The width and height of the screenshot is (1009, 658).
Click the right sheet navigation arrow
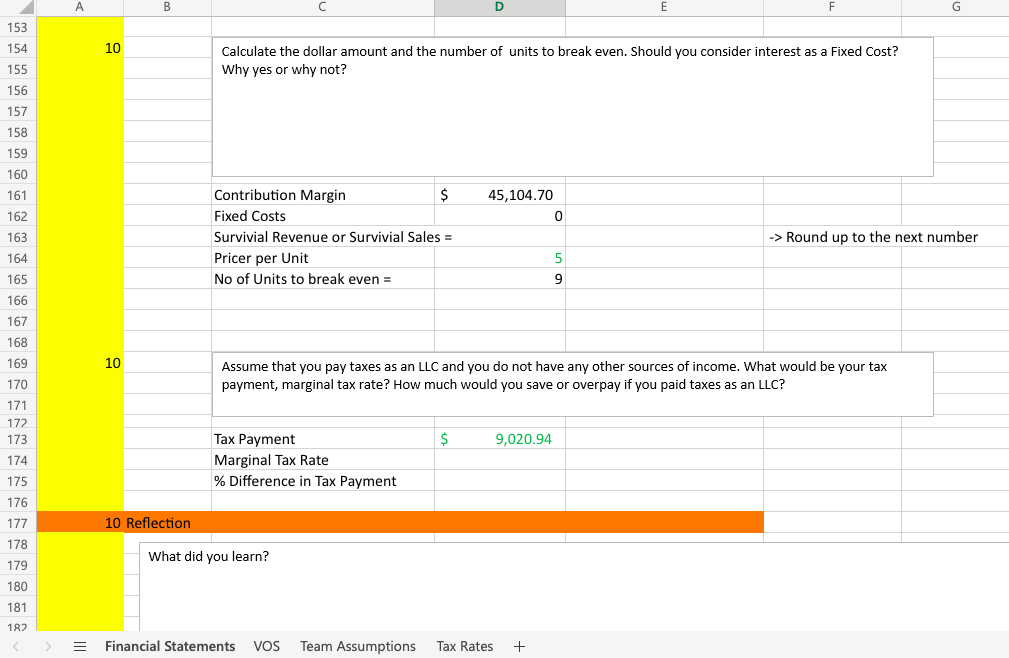pos(46,646)
